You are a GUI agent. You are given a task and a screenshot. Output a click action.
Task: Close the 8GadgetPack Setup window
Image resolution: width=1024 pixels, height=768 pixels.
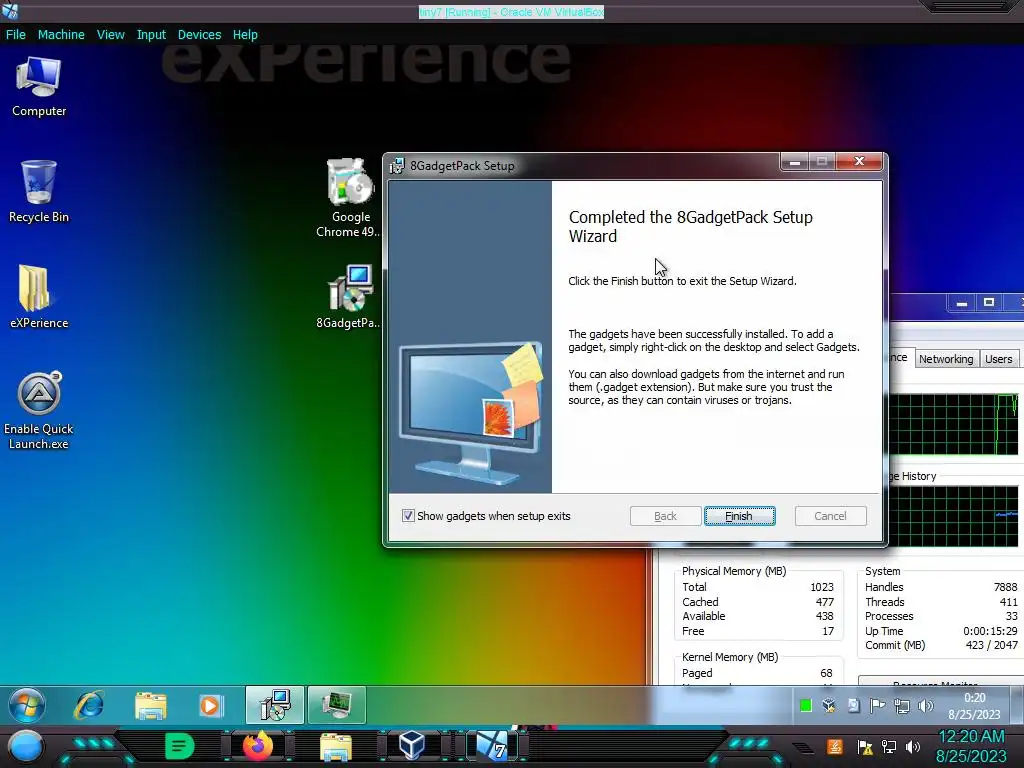[x=859, y=161]
